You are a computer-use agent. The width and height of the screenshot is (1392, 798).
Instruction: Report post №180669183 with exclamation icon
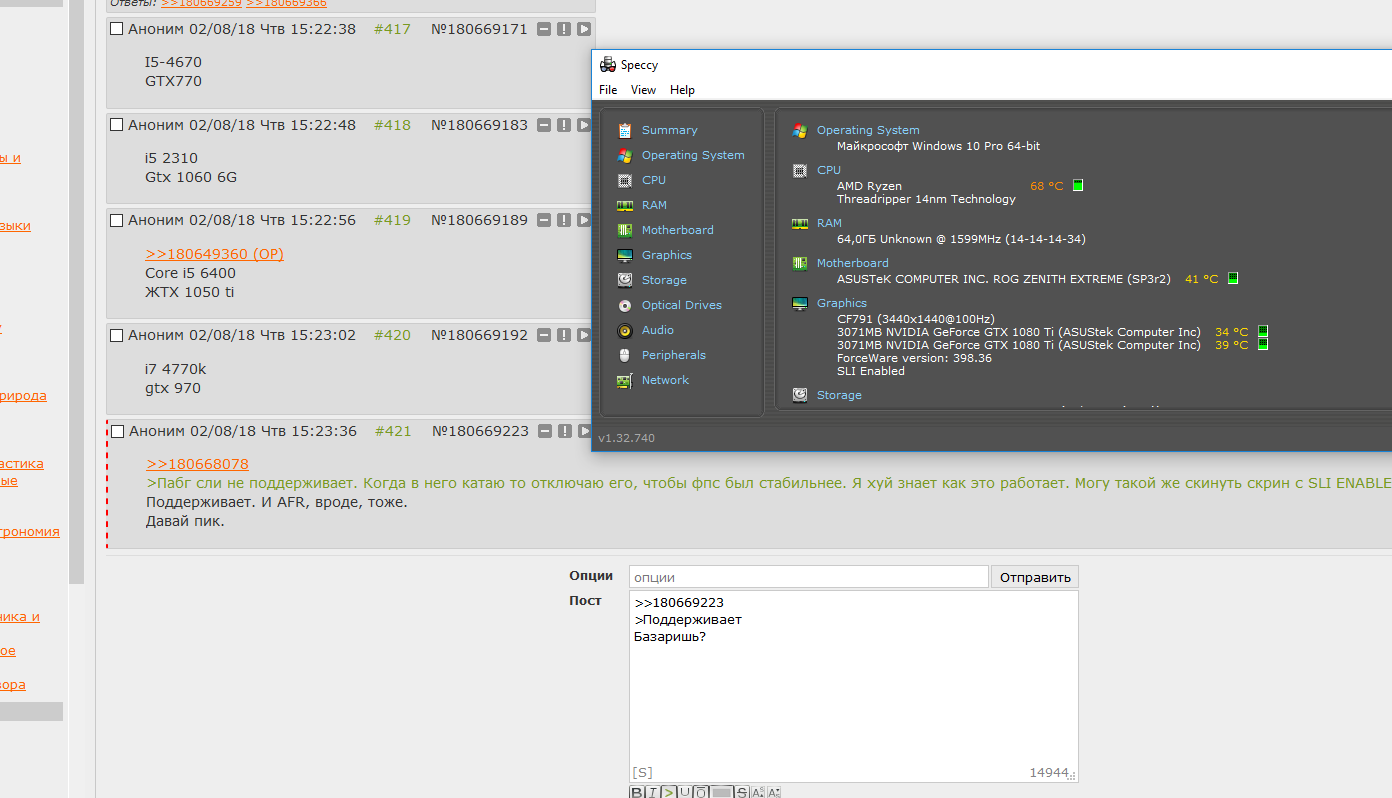pyautogui.click(x=564, y=125)
